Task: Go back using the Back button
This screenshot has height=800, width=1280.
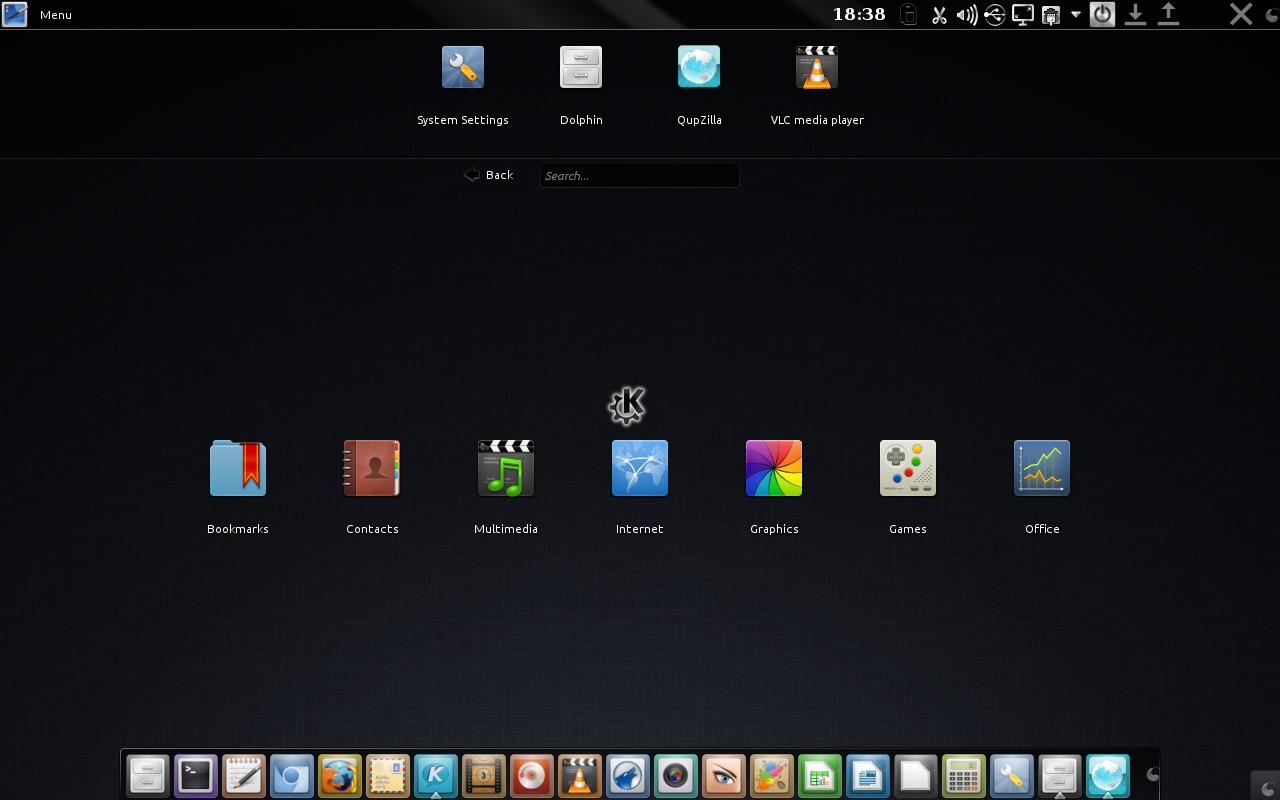Action: coord(488,175)
